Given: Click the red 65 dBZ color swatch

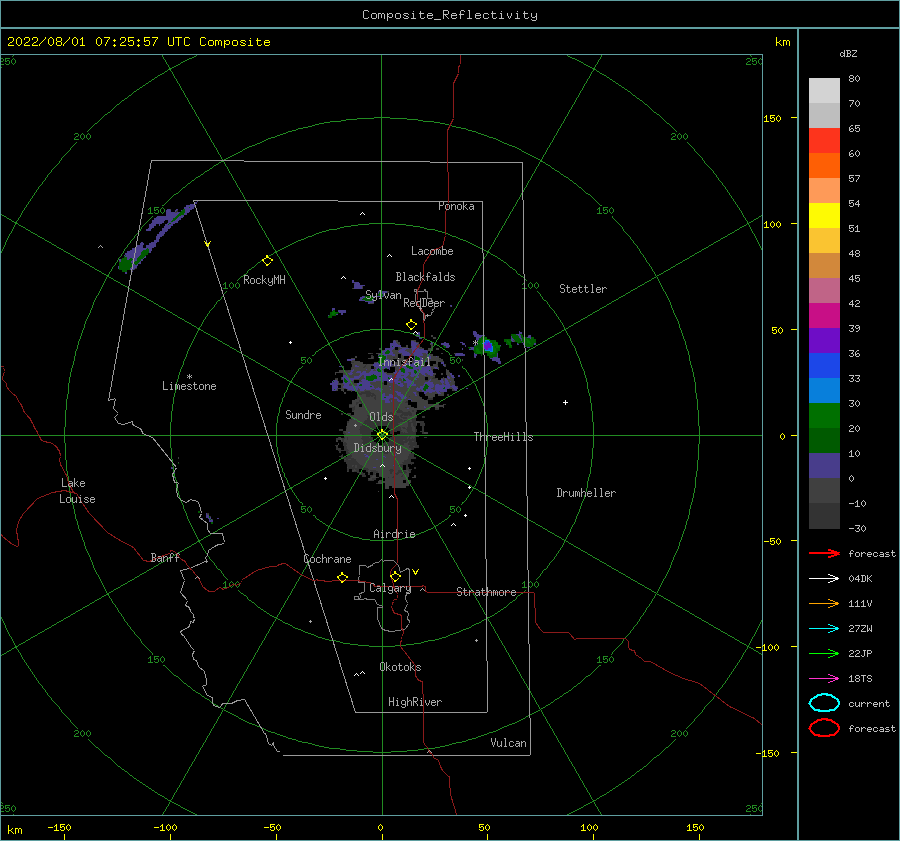Looking at the screenshot, I should coord(824,141).
